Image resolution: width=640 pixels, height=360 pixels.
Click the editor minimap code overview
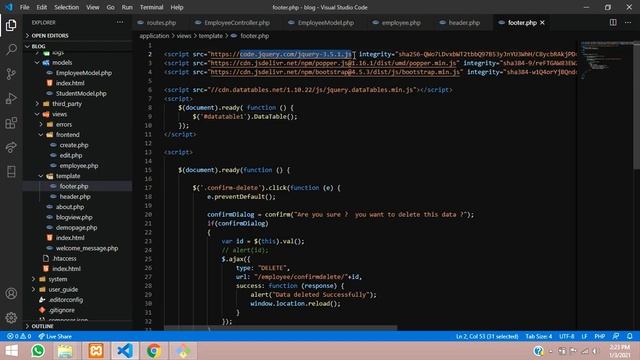point(606,61)
